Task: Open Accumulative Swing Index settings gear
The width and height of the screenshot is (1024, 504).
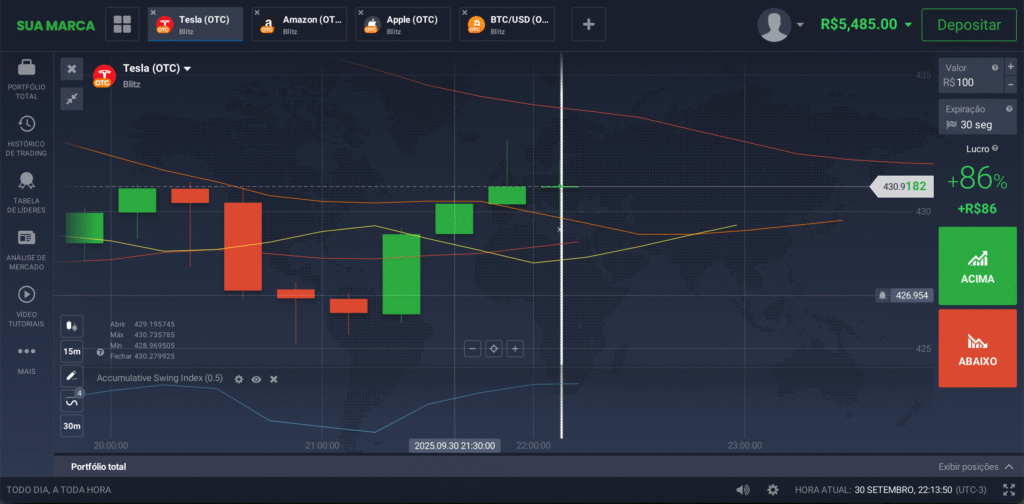Action: (238, 379)
